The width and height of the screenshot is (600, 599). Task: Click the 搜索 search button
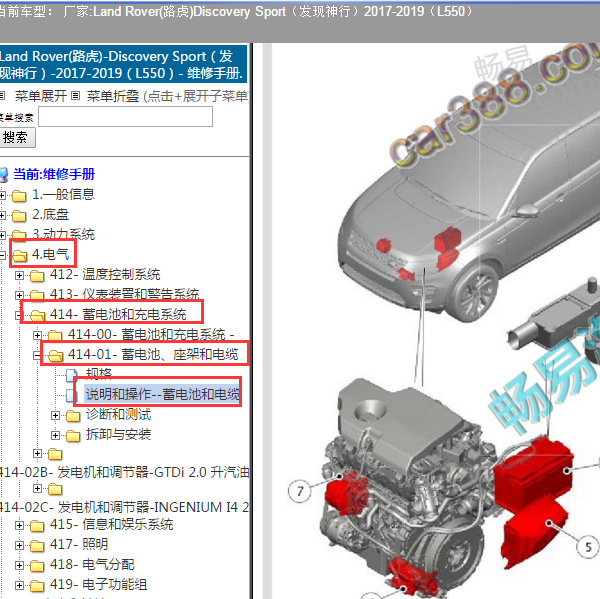pyautogui.click(x=17, y=137)
